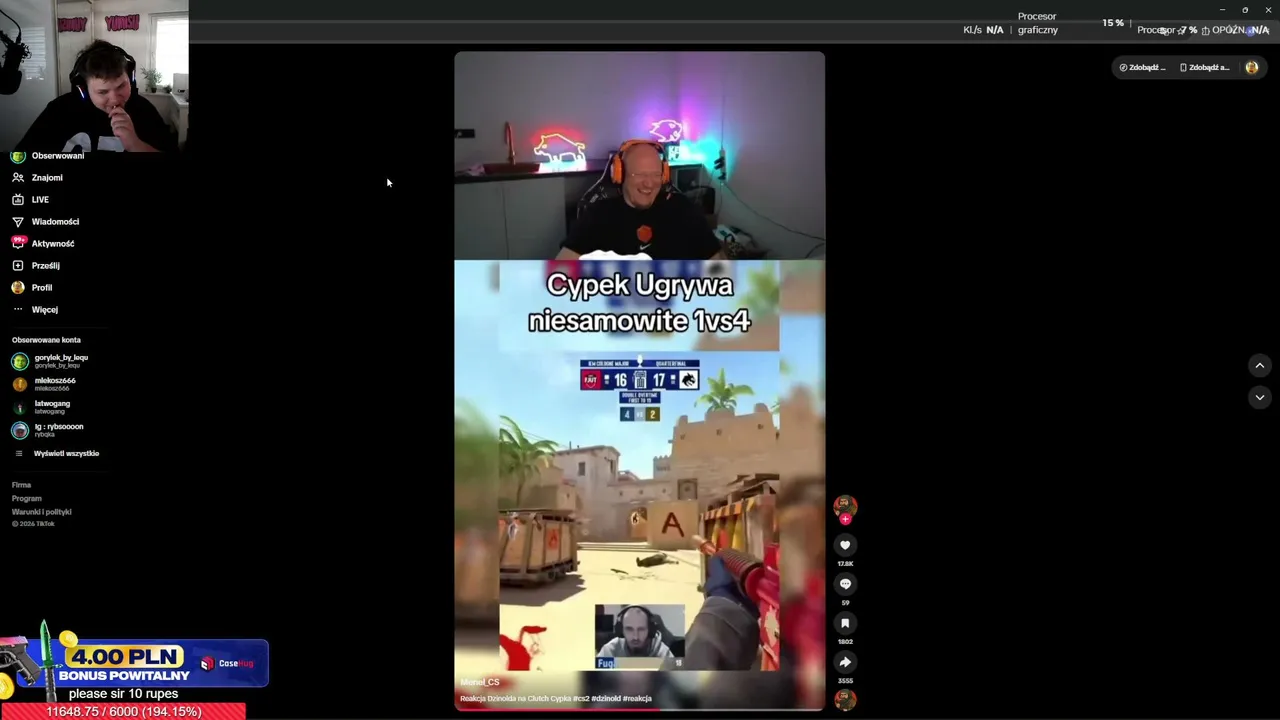
Task: Like the video with heart icon
Action: (845, 545)
